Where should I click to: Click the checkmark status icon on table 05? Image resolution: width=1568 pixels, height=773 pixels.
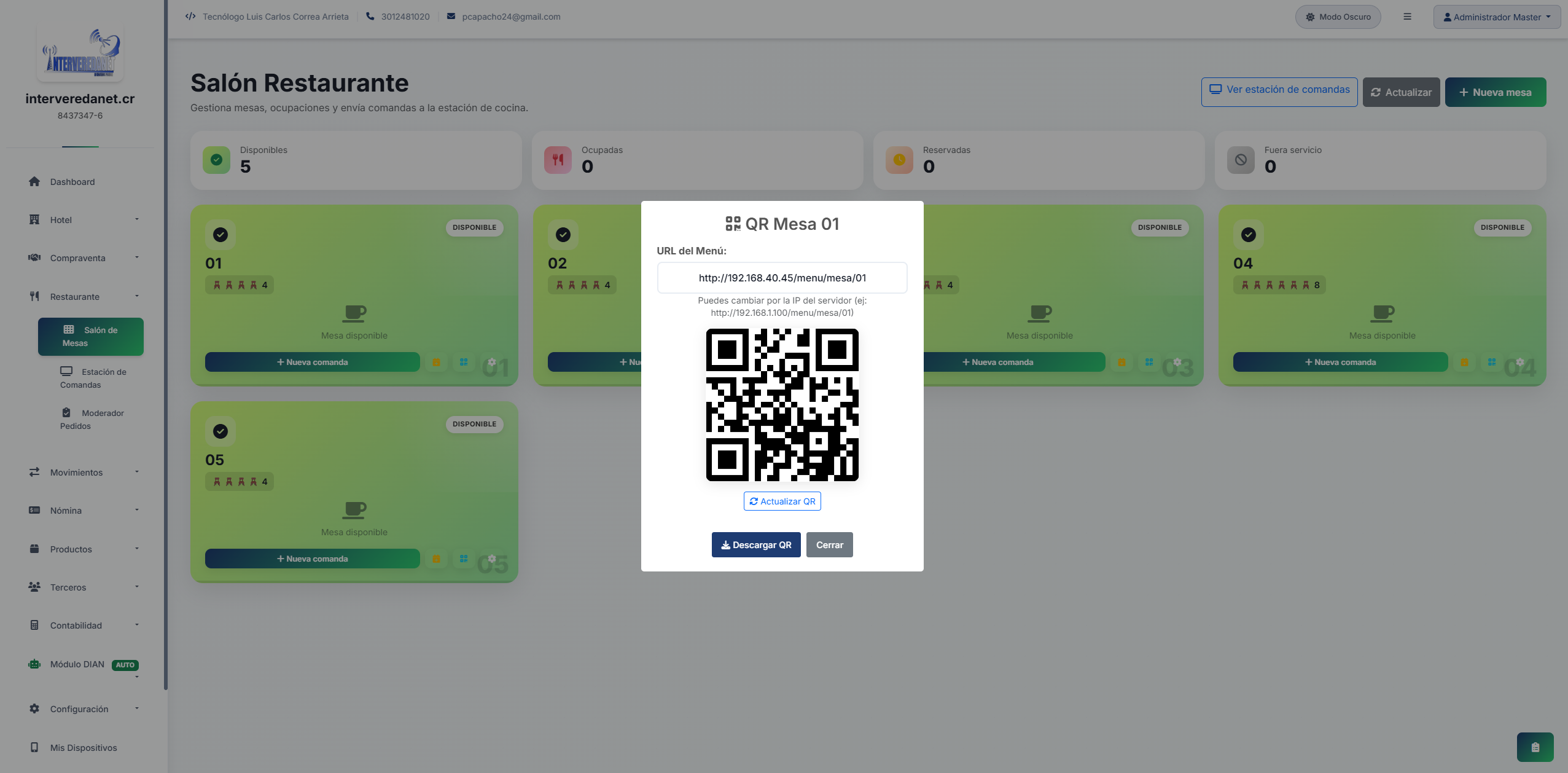click(220, 431)
